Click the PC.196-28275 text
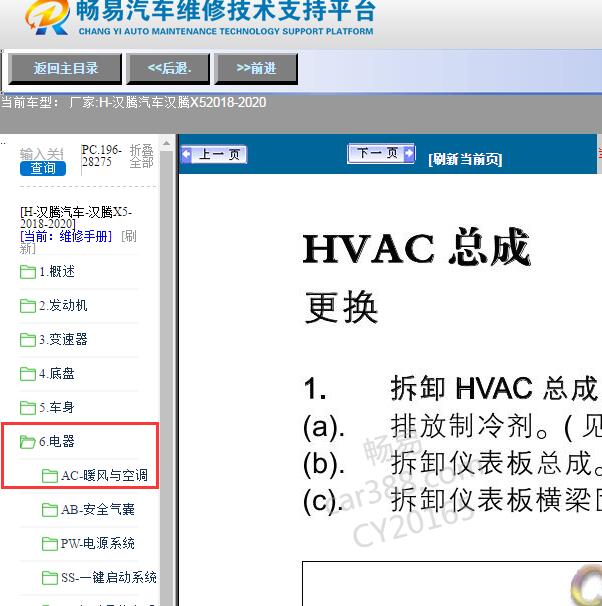The image size is (602, 606). 101,156
